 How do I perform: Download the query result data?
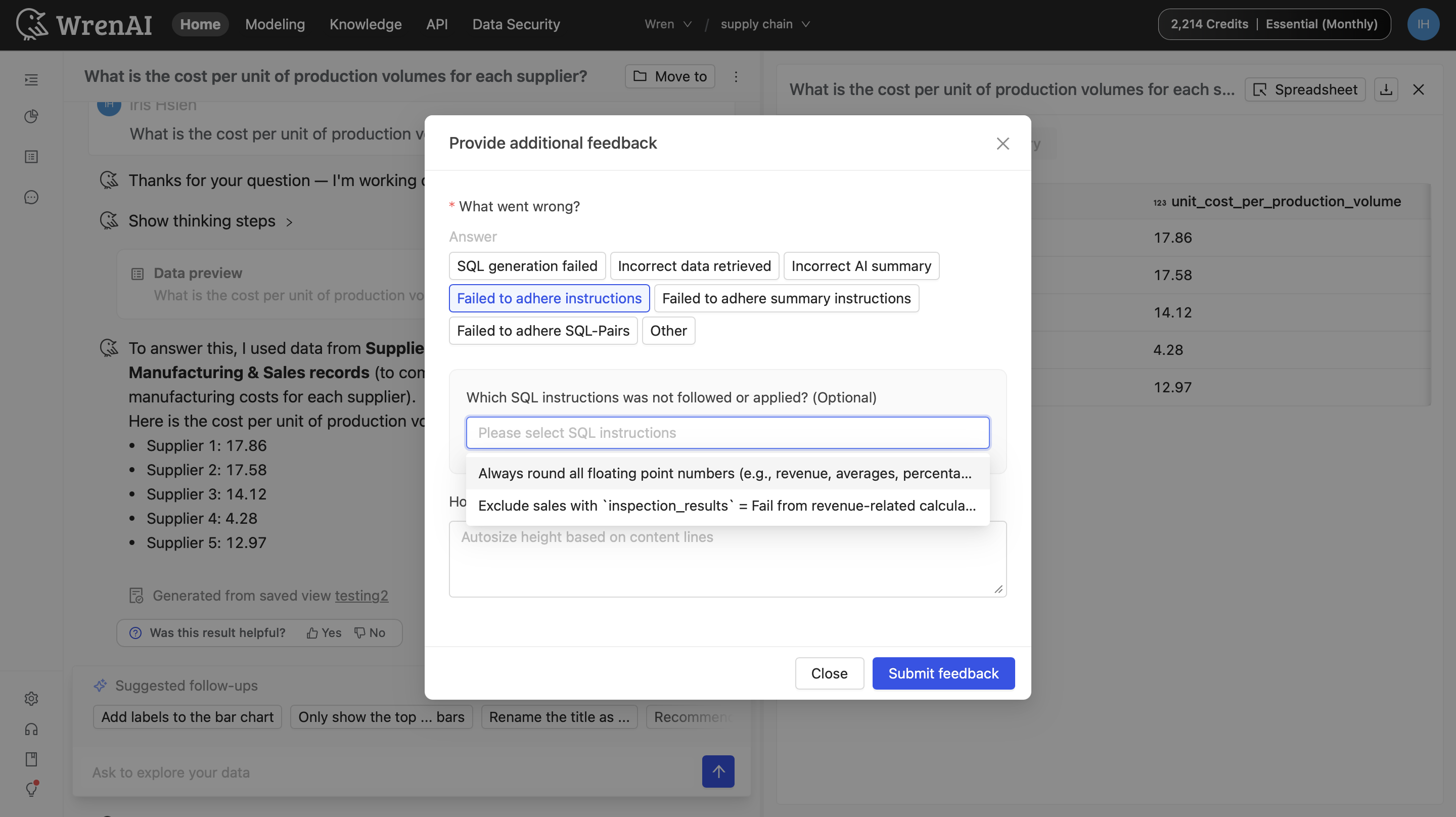click(1386, 89)
